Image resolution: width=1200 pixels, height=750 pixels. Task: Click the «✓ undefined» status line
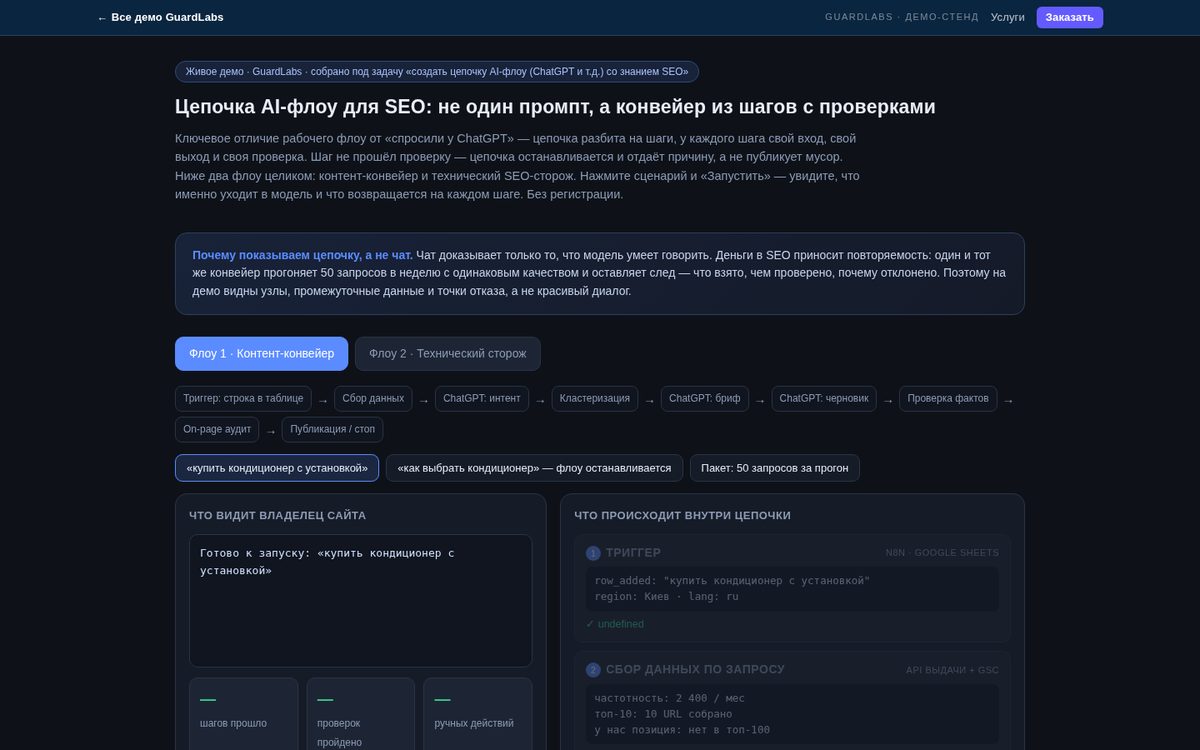pyautogui.click(x=615, y=624)
